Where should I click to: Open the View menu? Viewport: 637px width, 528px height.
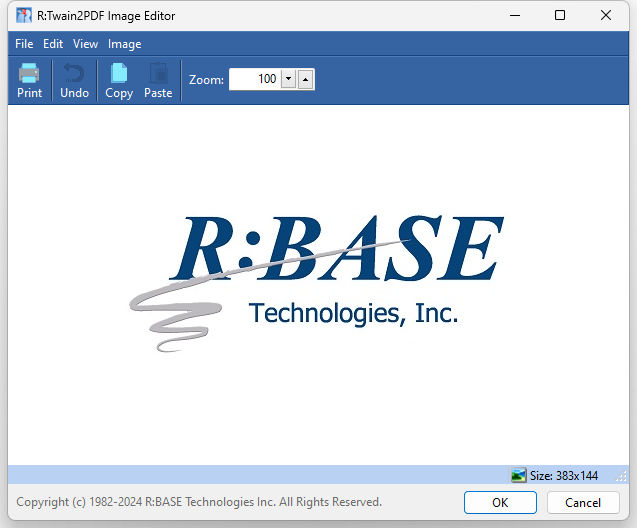coord(85,44)
